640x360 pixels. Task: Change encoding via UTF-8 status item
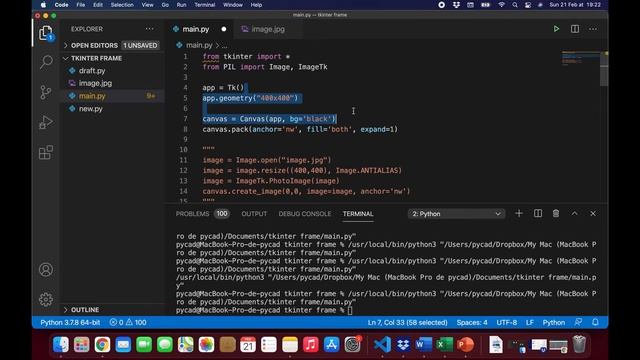(x=507, y=322)
